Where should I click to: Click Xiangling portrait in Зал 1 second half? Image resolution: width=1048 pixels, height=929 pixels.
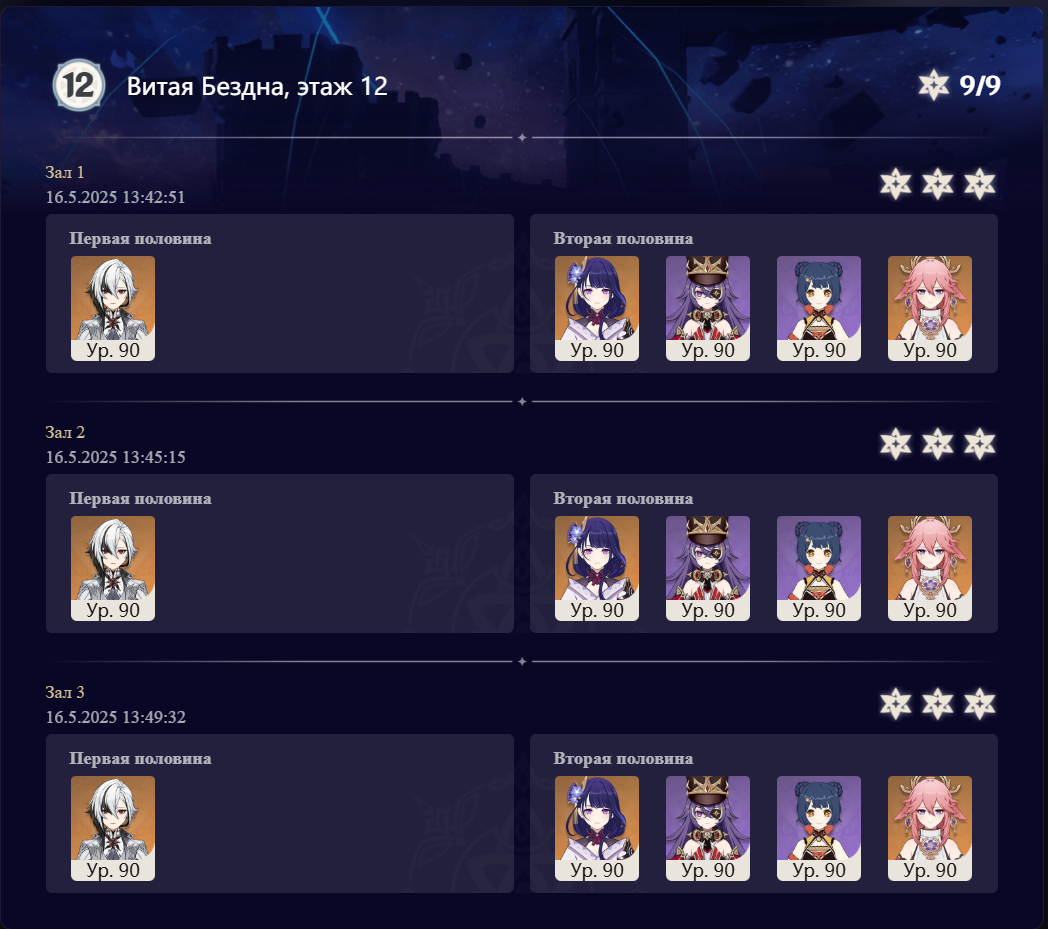[819, 308]
